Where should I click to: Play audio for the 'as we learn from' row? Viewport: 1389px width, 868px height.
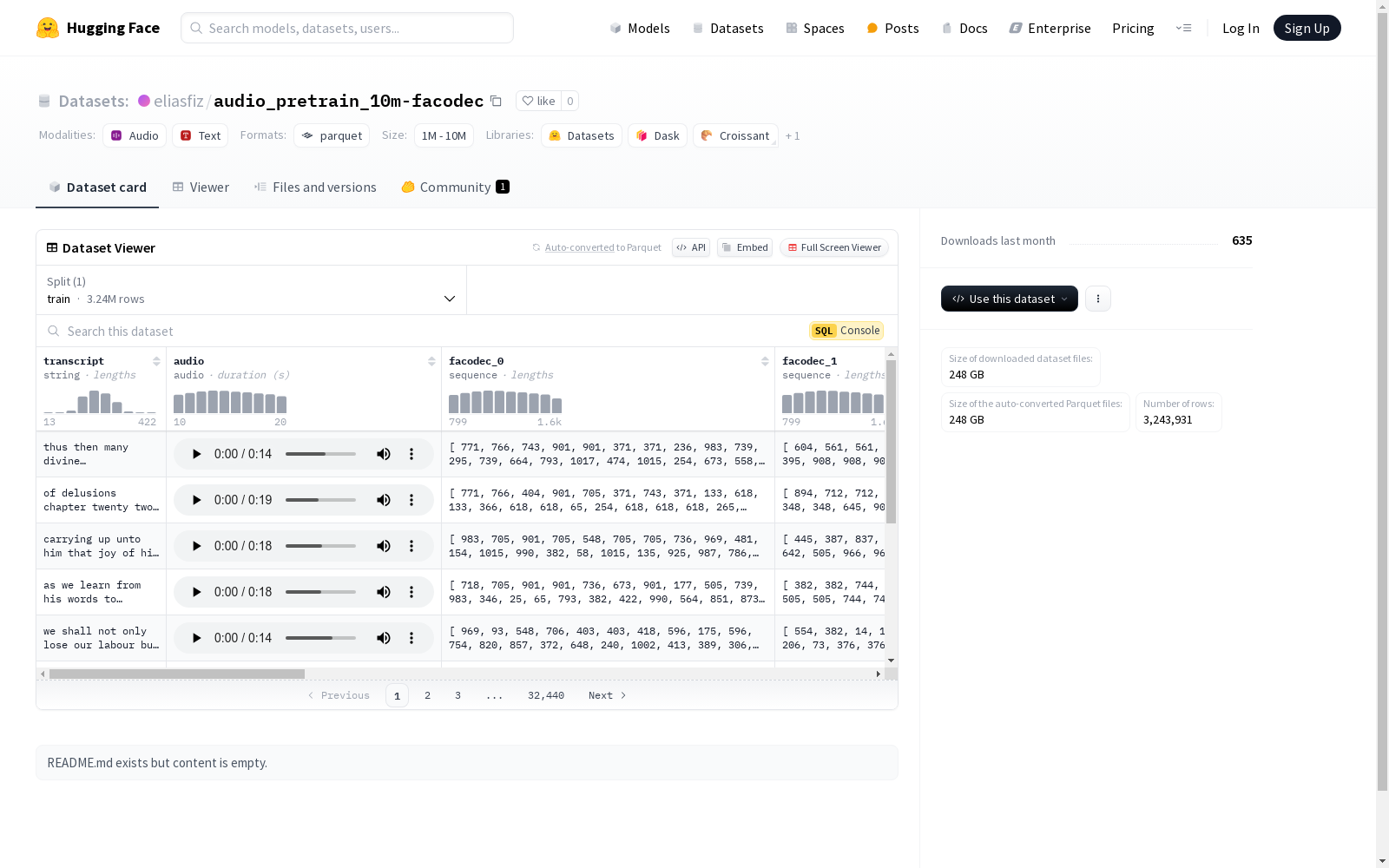pyautogui.click(x=196, y=592)
